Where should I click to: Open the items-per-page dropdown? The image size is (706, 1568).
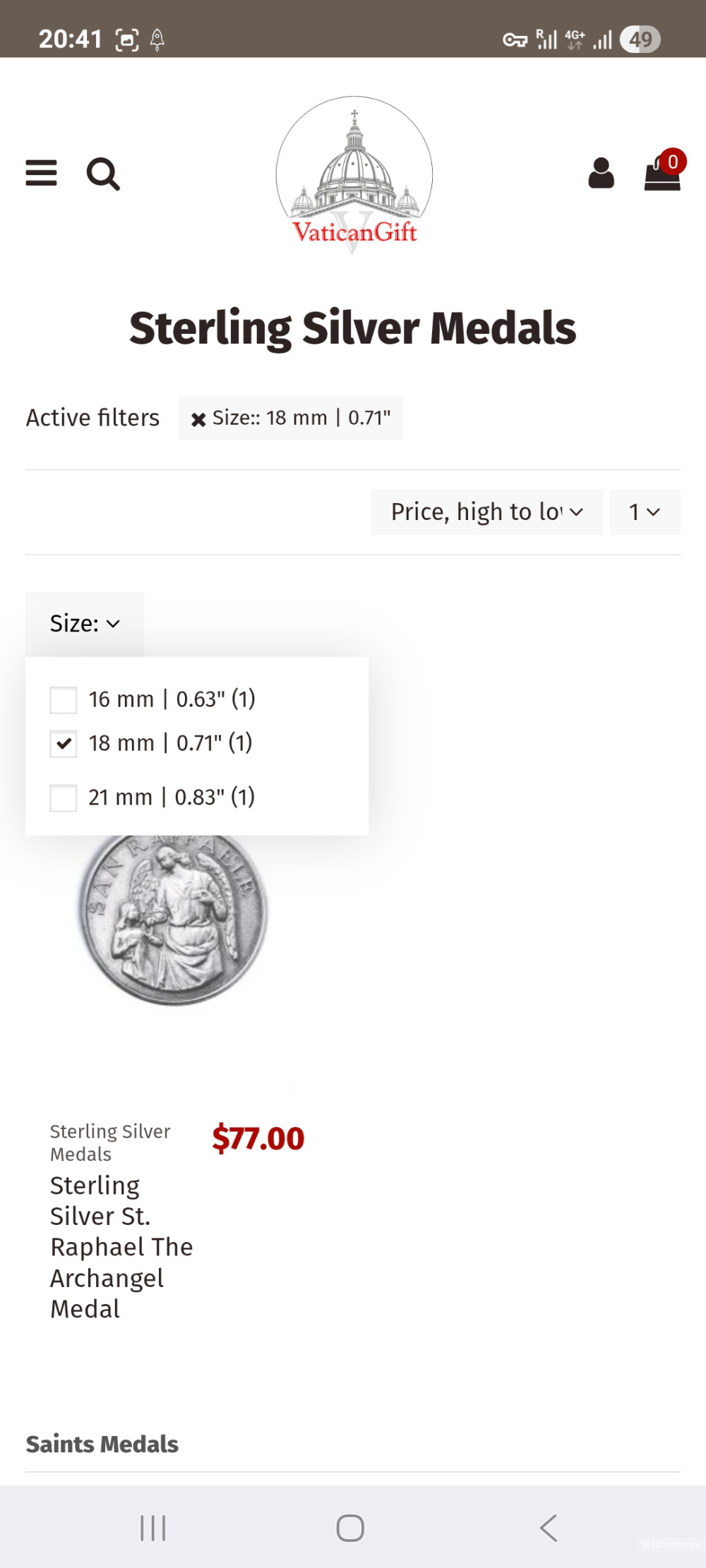(645, 512)
